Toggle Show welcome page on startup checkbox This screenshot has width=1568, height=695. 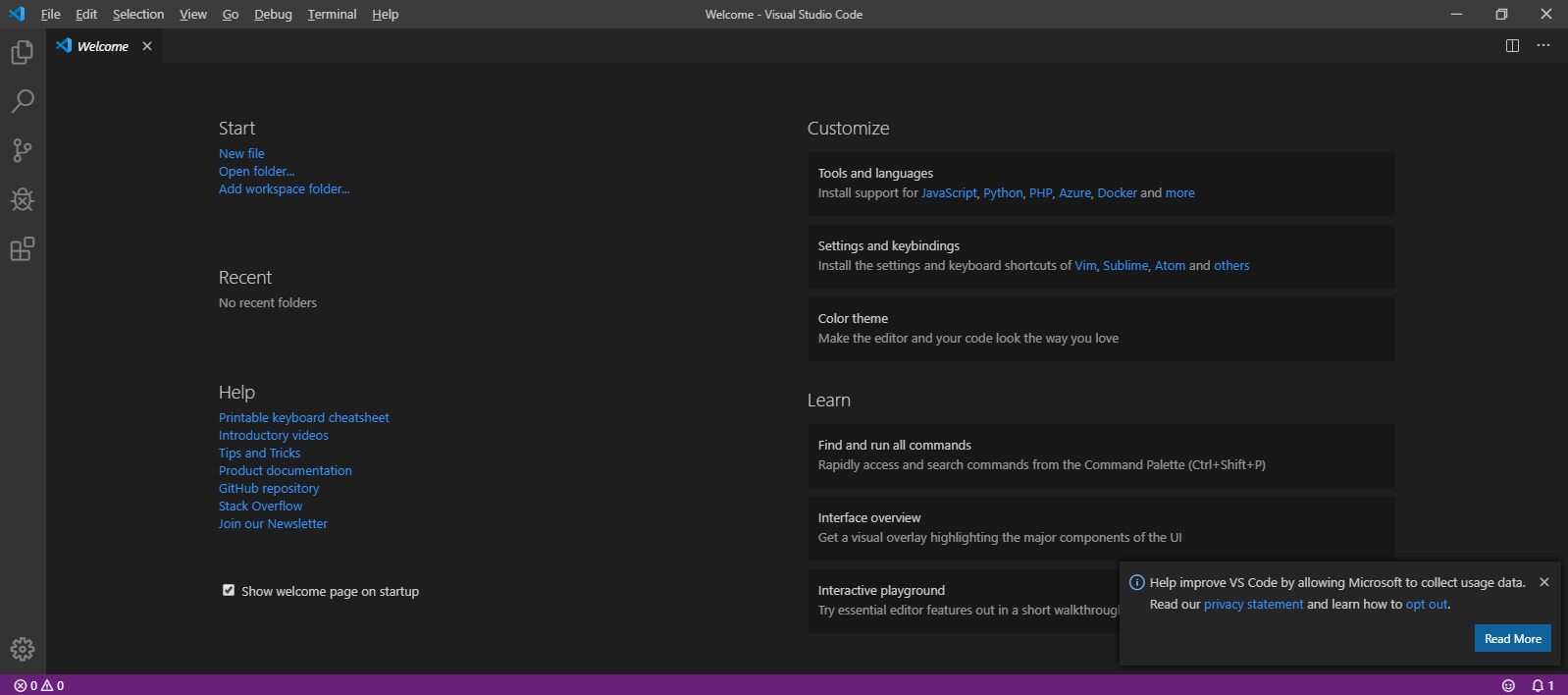(229, 590)
